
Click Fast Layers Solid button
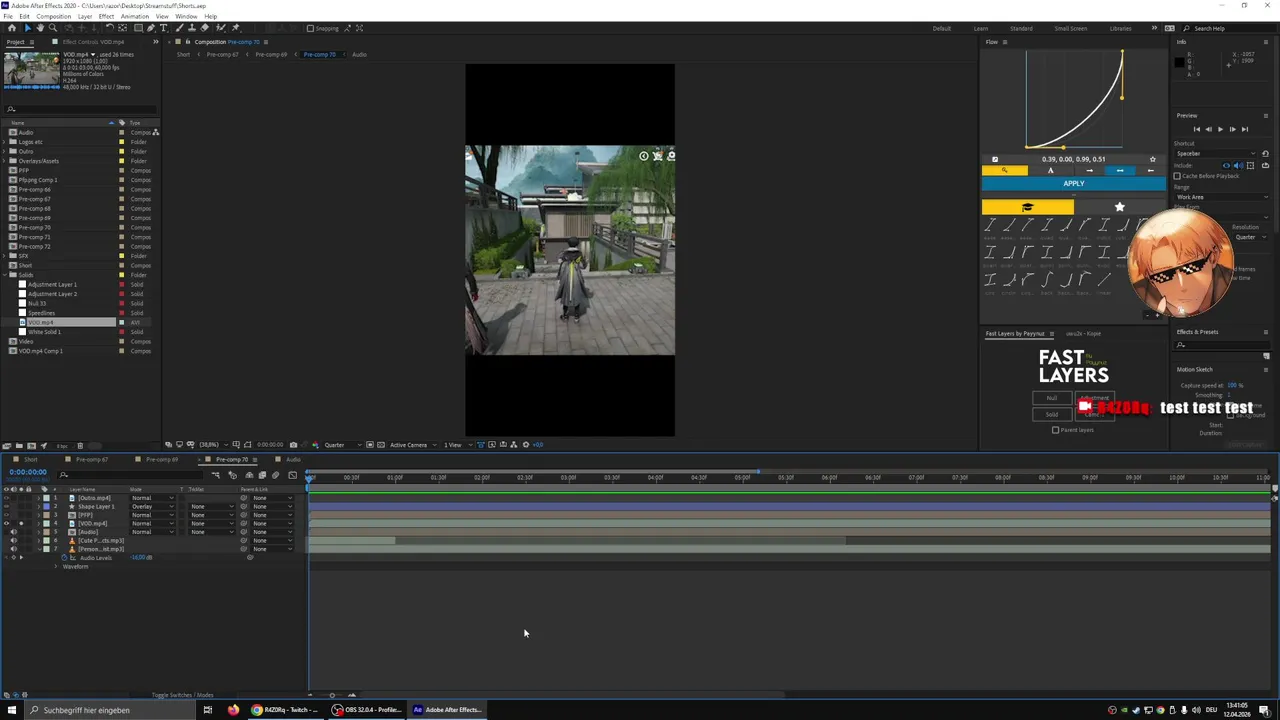tap(1052, 414)
